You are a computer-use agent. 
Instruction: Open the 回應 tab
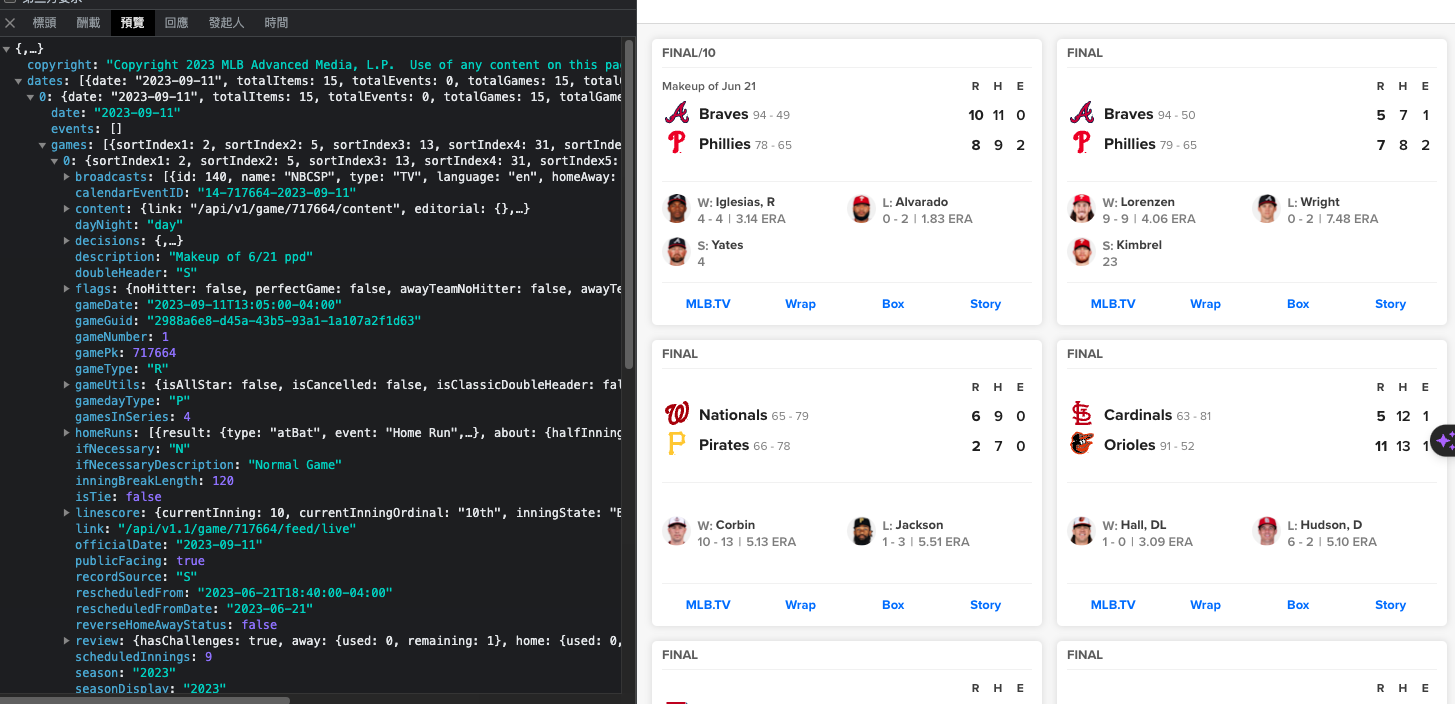tap(176, 22)
